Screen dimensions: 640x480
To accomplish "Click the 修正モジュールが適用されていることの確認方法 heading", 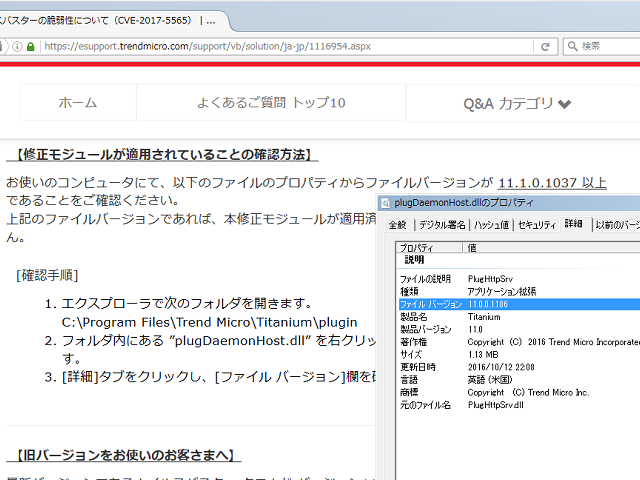I will pyautogui.click(x=162, y=155).
